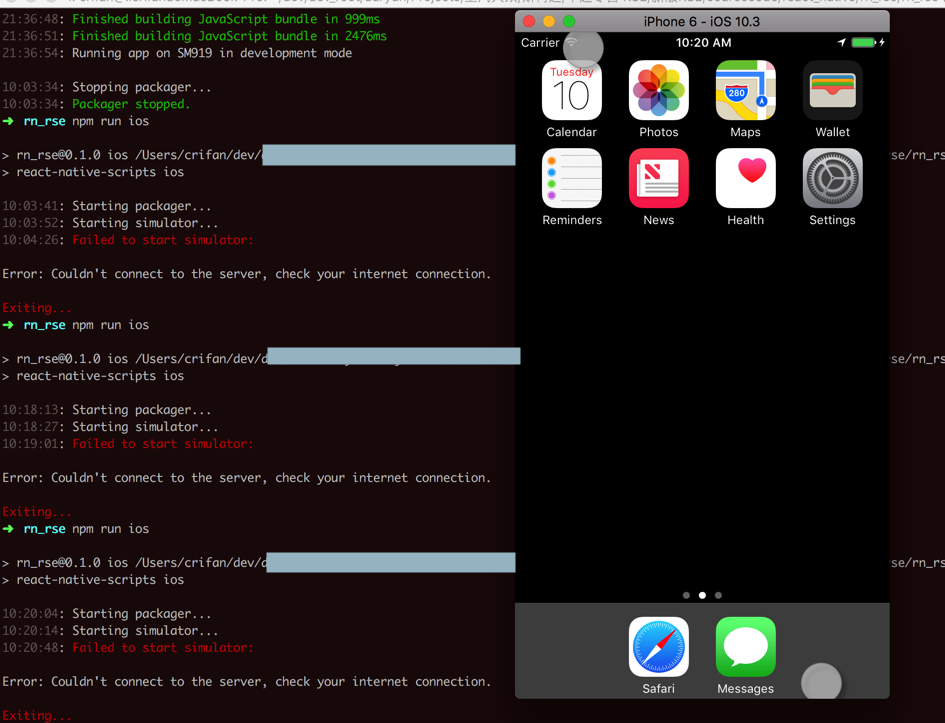The image size is (945, 723).
Task: Open the Wallet app
Action: point(832,90)
